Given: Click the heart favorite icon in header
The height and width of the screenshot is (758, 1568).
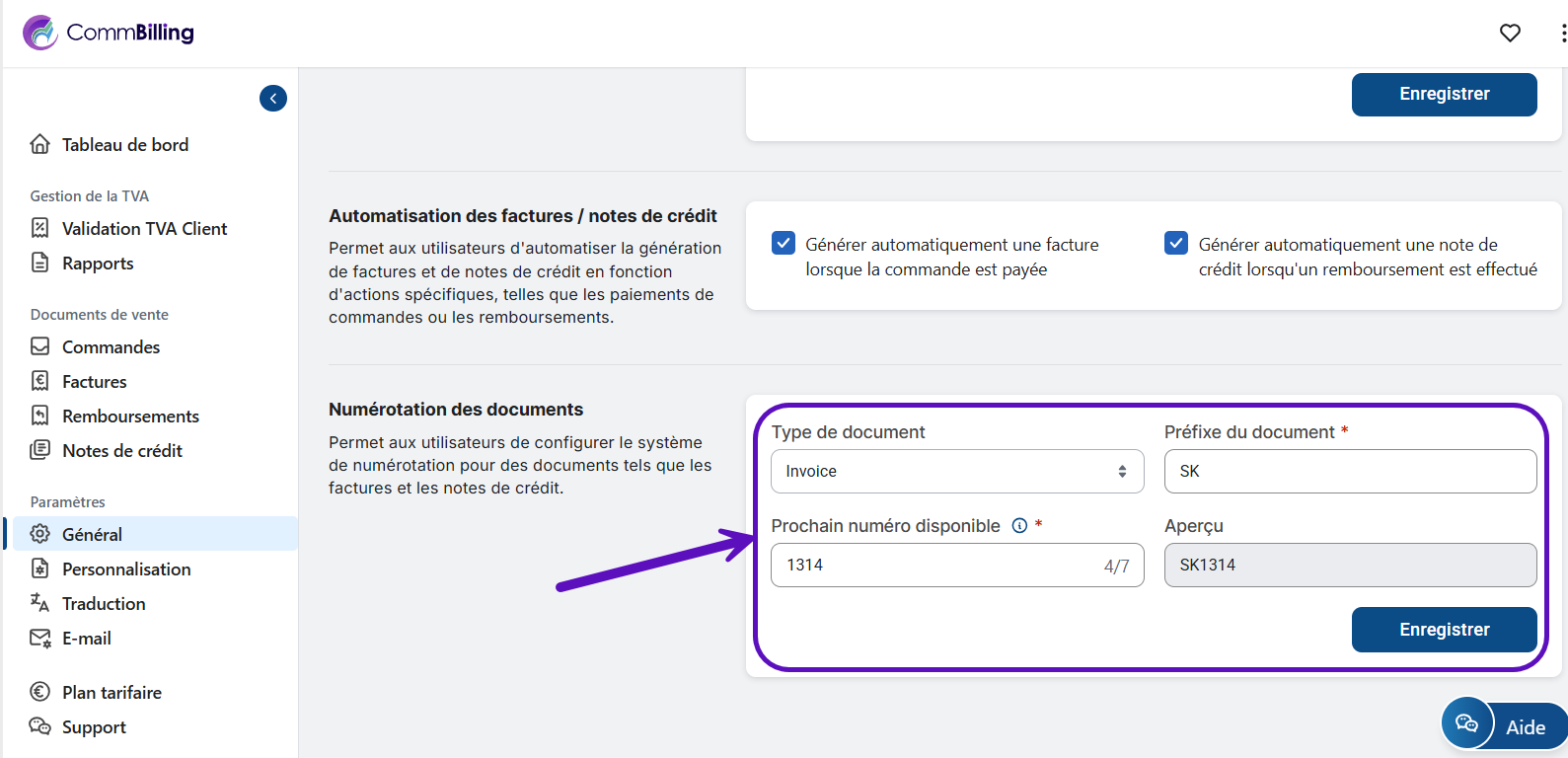Looking at the screenshot, I should (x=1510, y=33).
